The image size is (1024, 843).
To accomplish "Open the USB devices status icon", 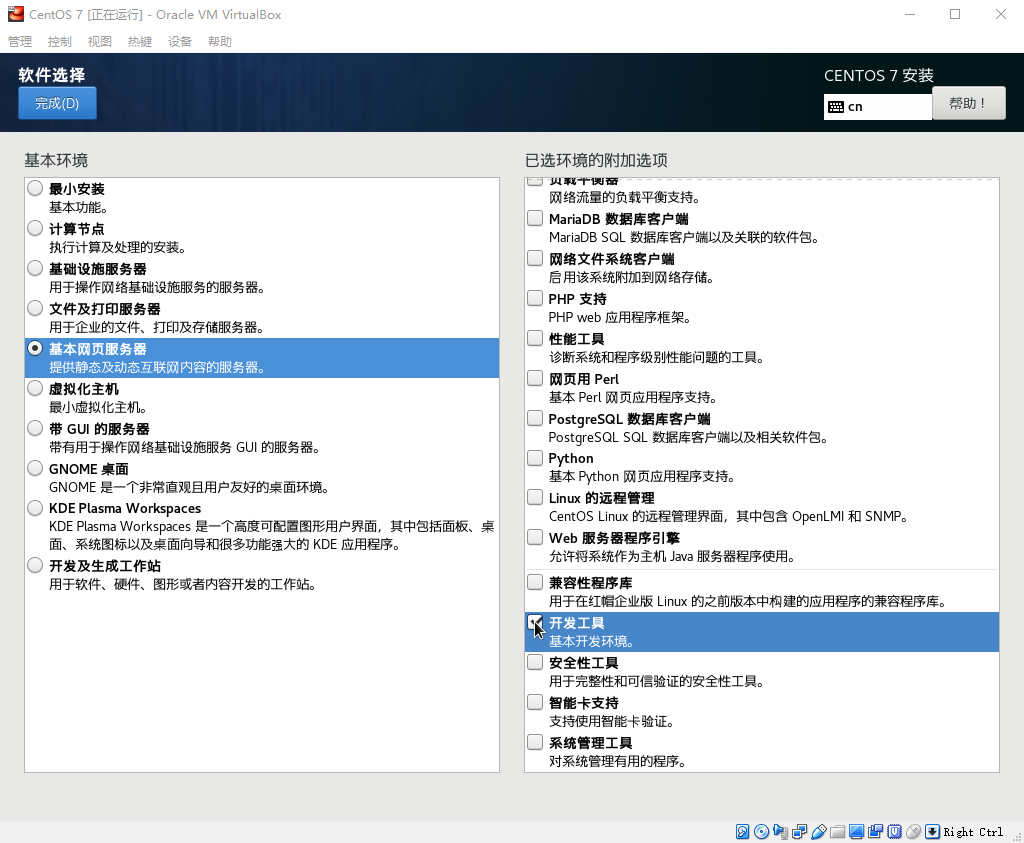I will (818, 831).
